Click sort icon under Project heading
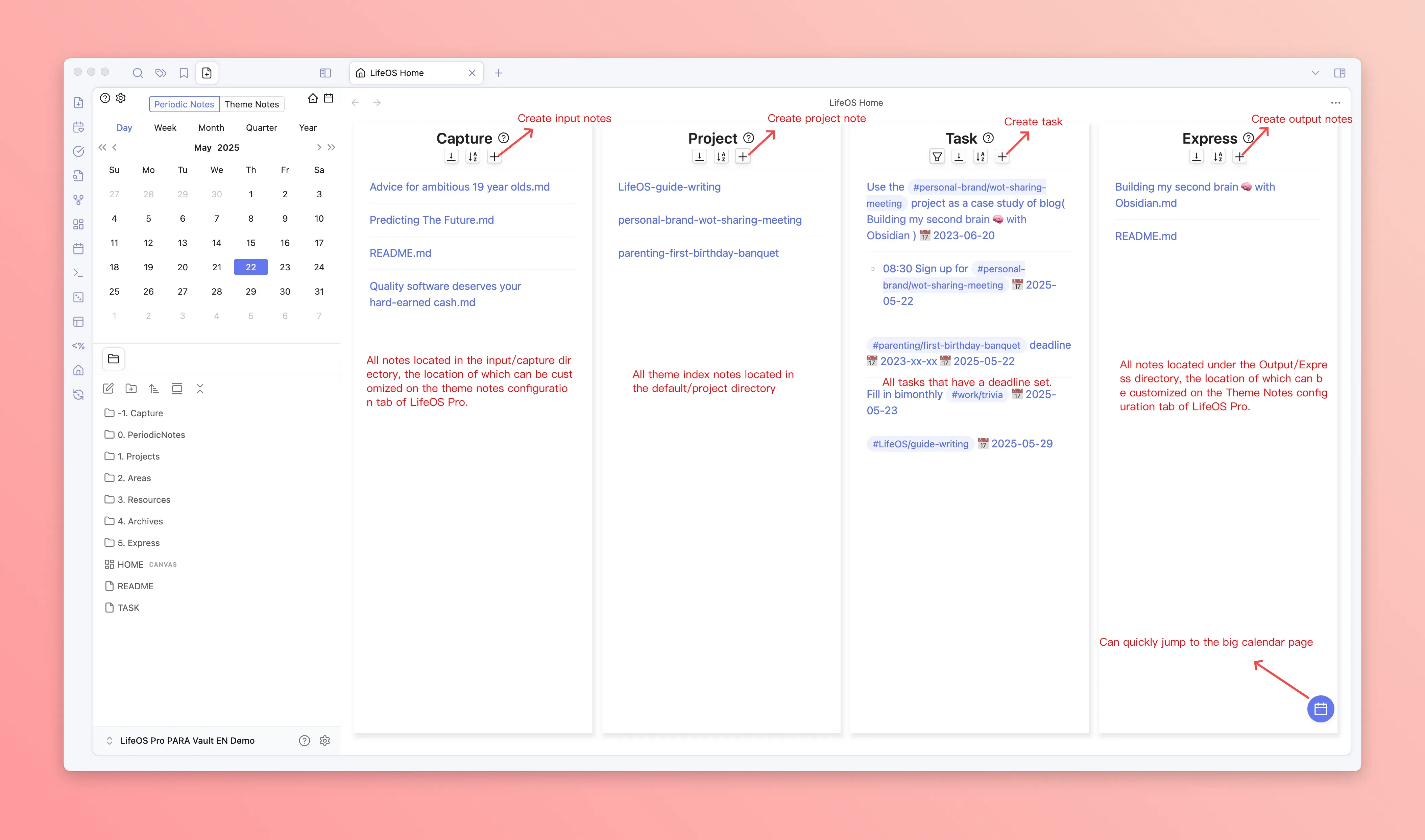The image size is (1425, 840). (721, 157)
